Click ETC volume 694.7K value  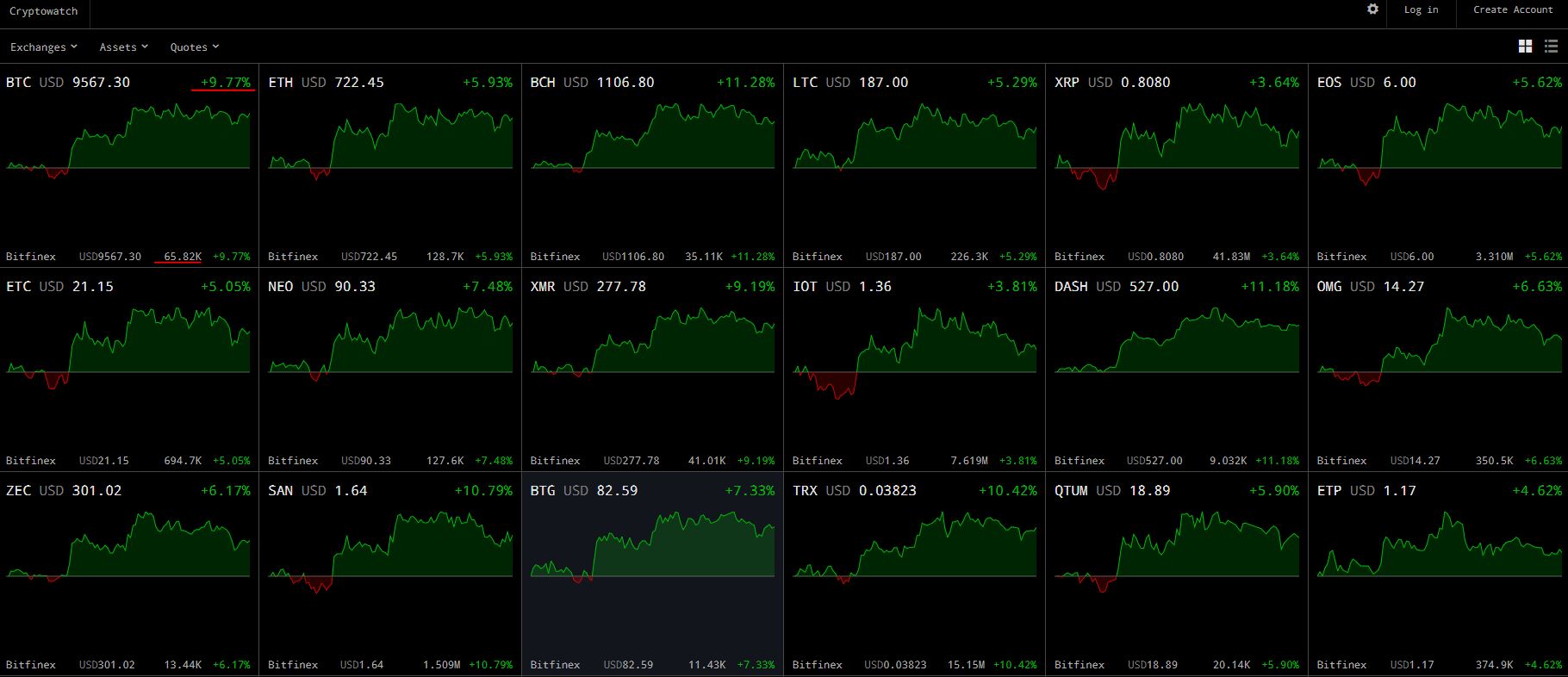(183, 461)
